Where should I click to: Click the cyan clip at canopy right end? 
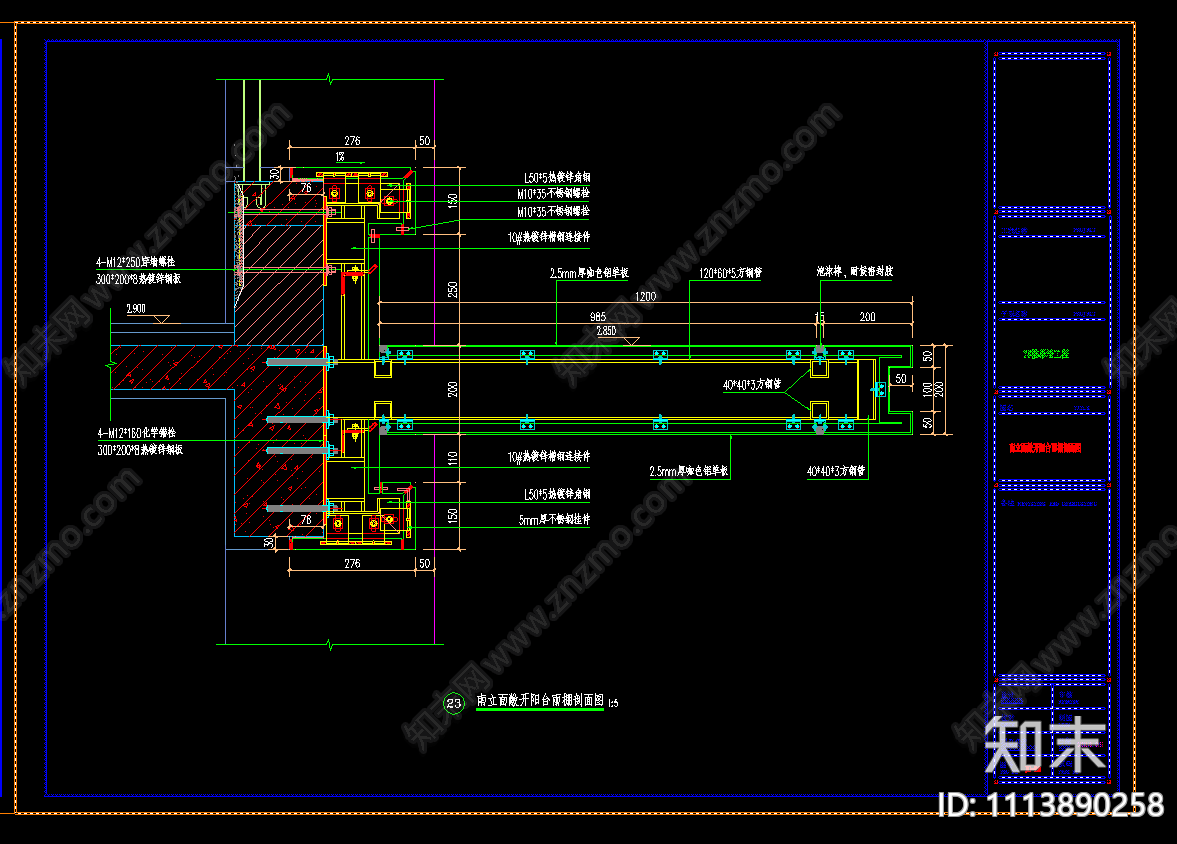[879, 389]
